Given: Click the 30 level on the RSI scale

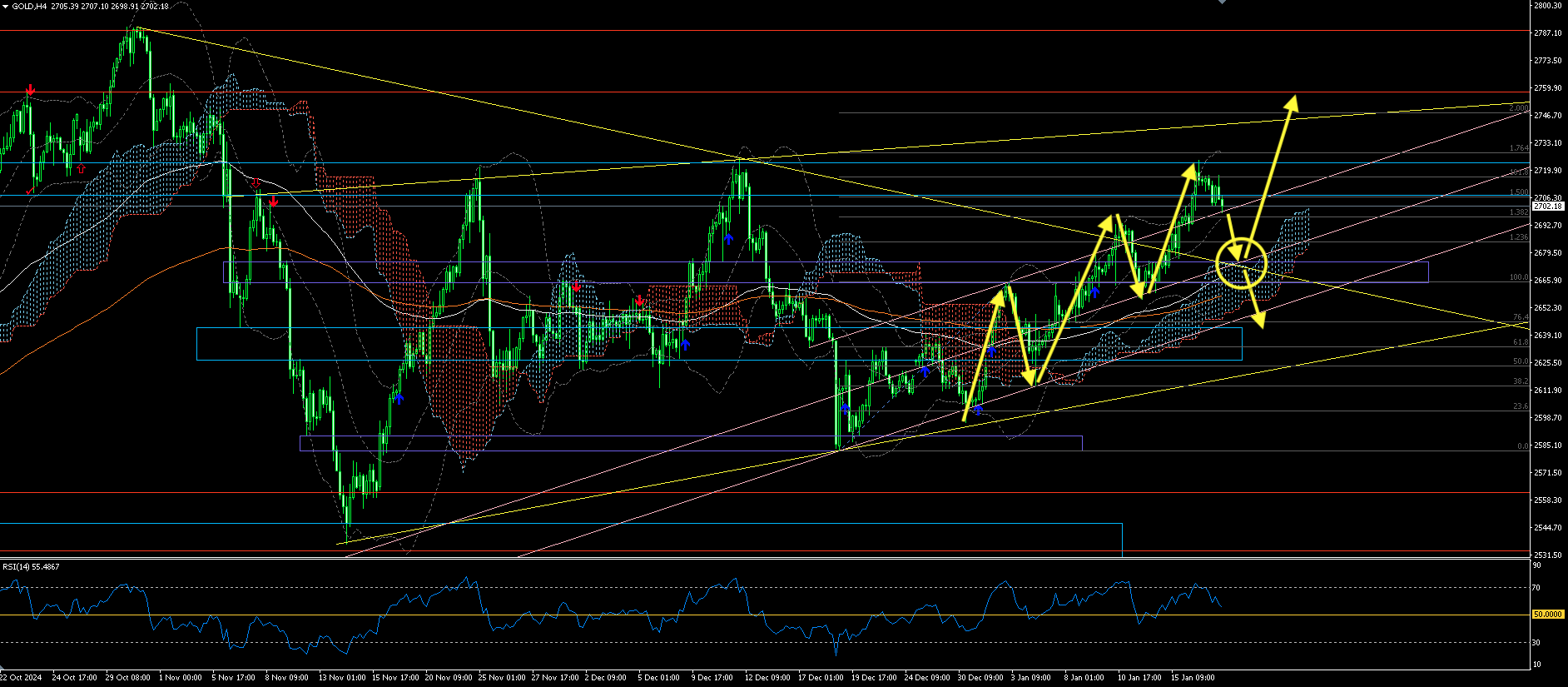Looking at the screenshot, I should coord(1537,643).
